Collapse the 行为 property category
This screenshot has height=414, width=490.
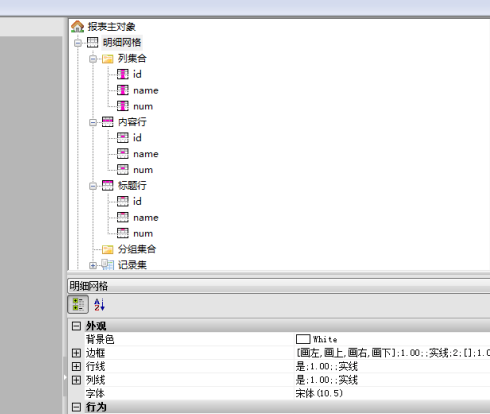coord(76,407)
